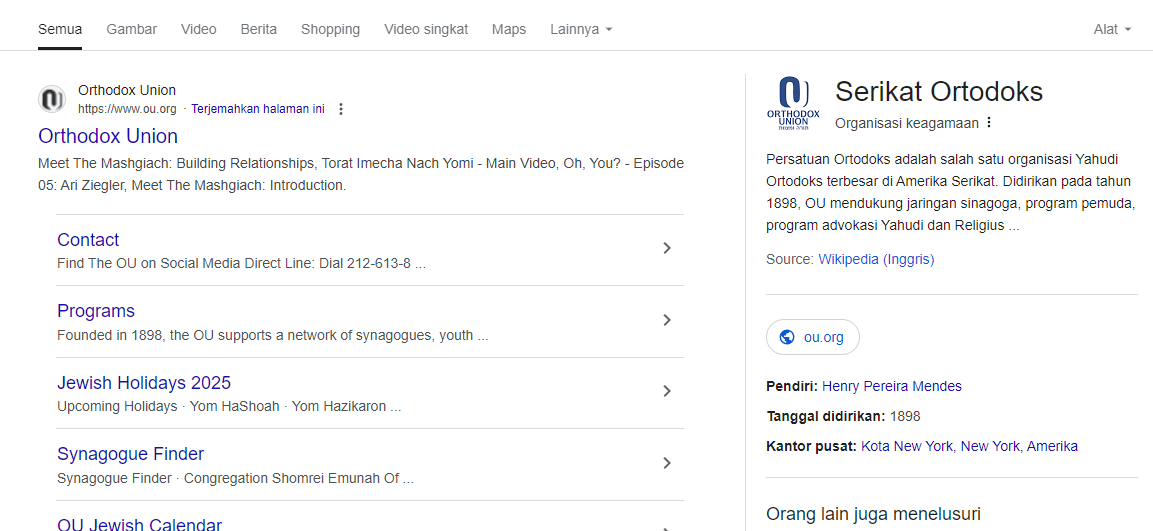Click the Serikat Ortodoks panel heading
1153x531 pixels.
[939, 92]
